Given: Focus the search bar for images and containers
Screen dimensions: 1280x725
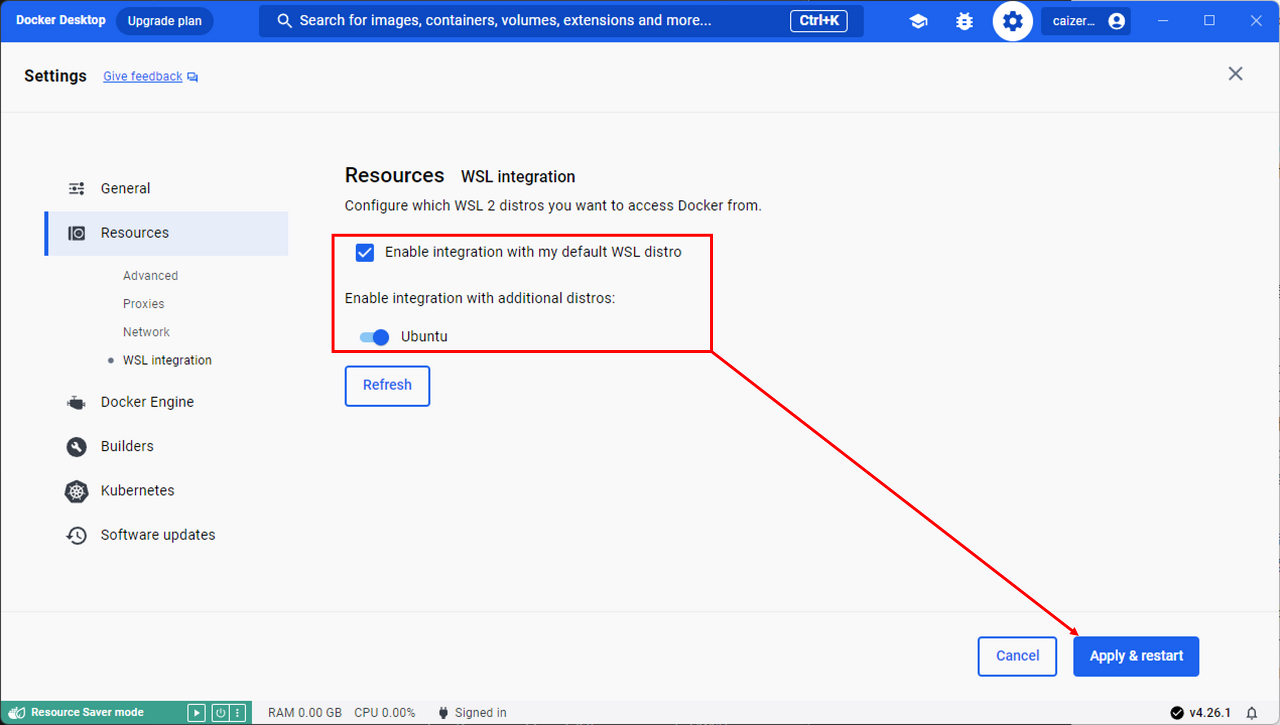Looking at the screenshot, I should click(561, 21).
